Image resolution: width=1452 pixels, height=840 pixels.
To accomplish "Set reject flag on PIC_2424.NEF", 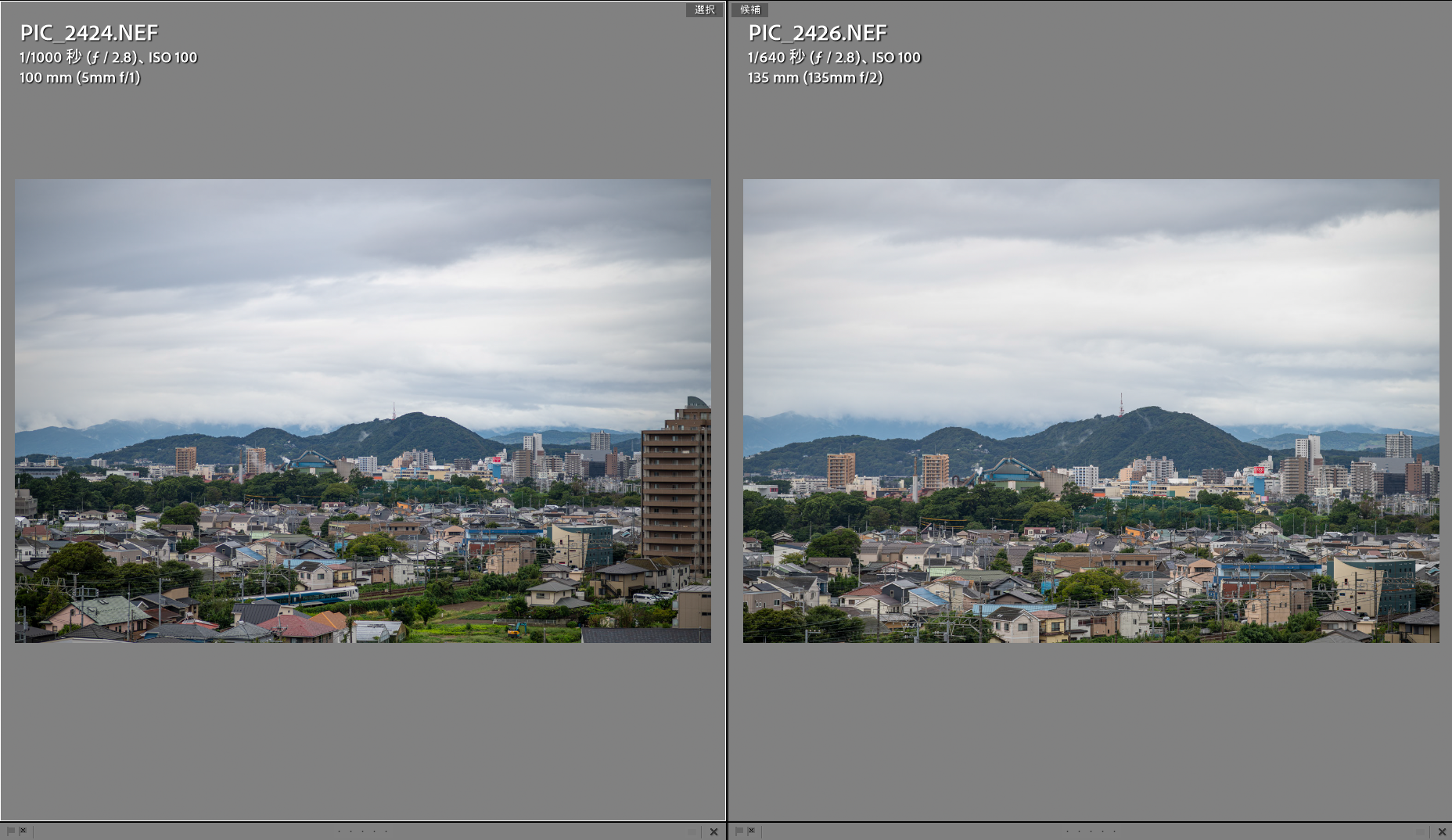I will 23,831.
